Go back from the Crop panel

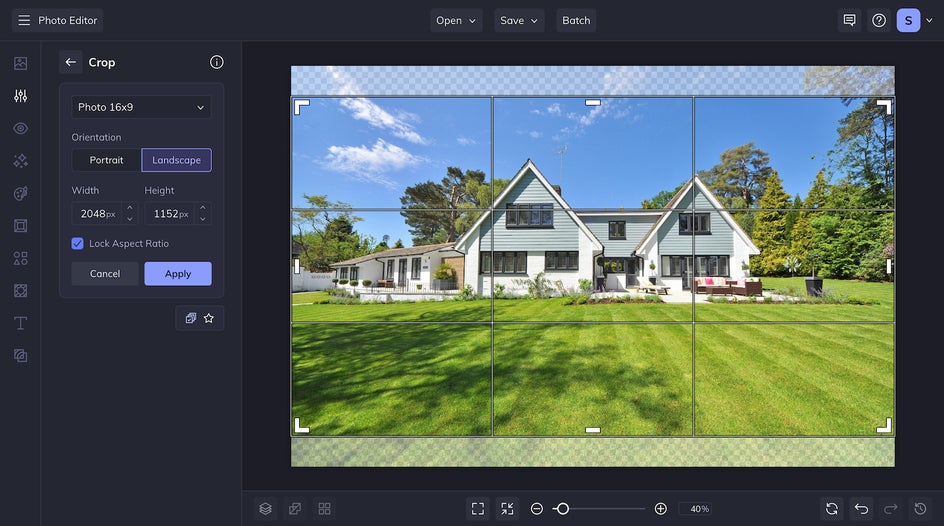(x=70, y=62)
